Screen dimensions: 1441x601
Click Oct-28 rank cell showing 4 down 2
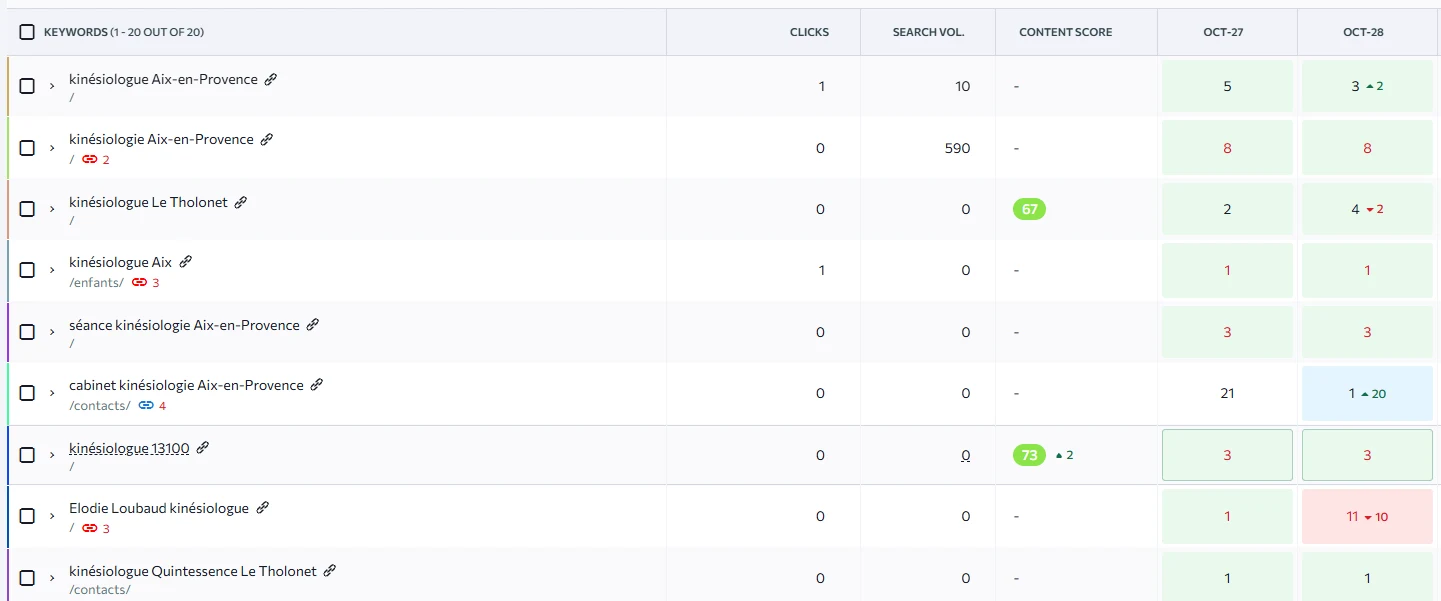coord(1367,209)
